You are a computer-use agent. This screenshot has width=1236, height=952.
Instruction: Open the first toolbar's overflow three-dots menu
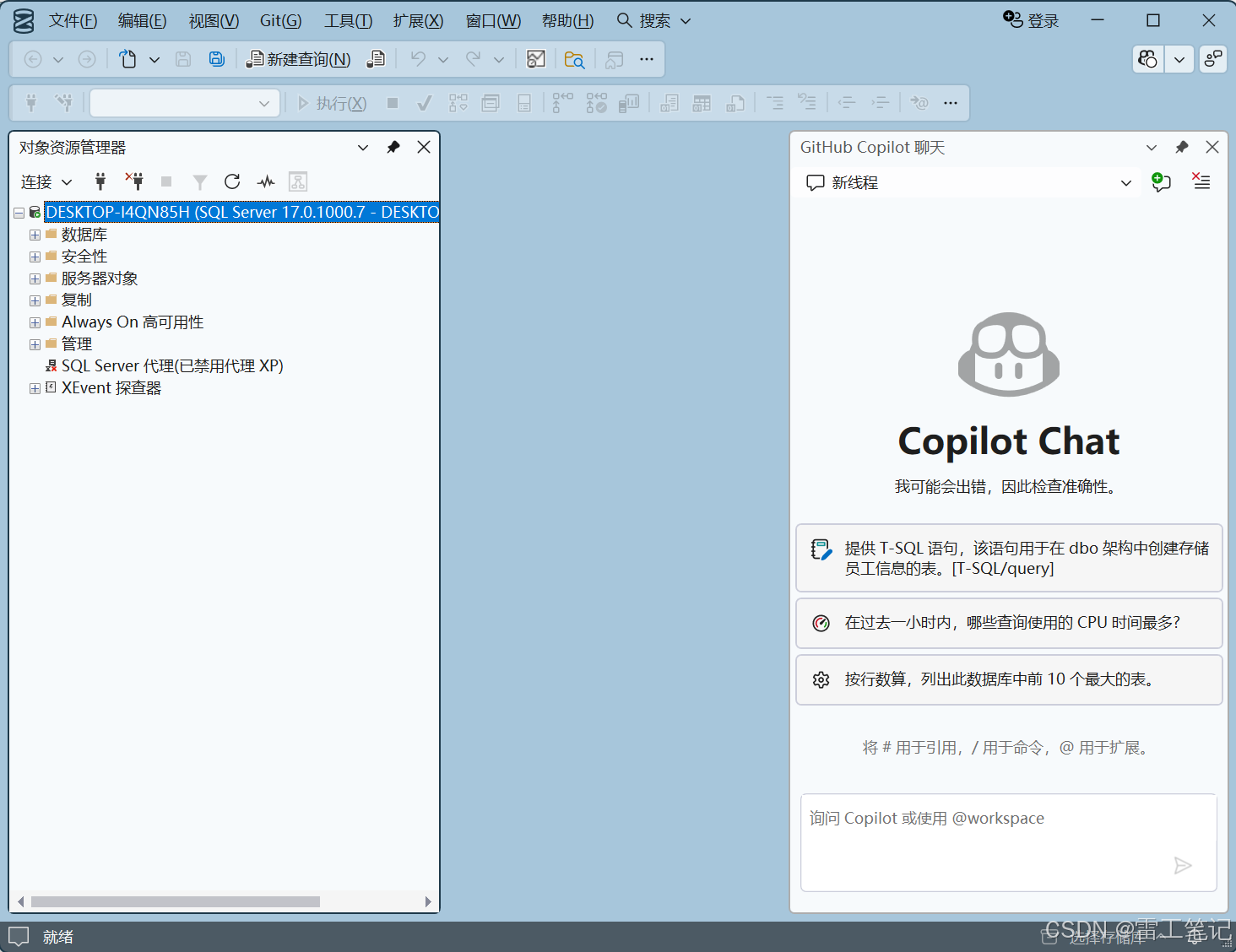click(x=647, y=59)
